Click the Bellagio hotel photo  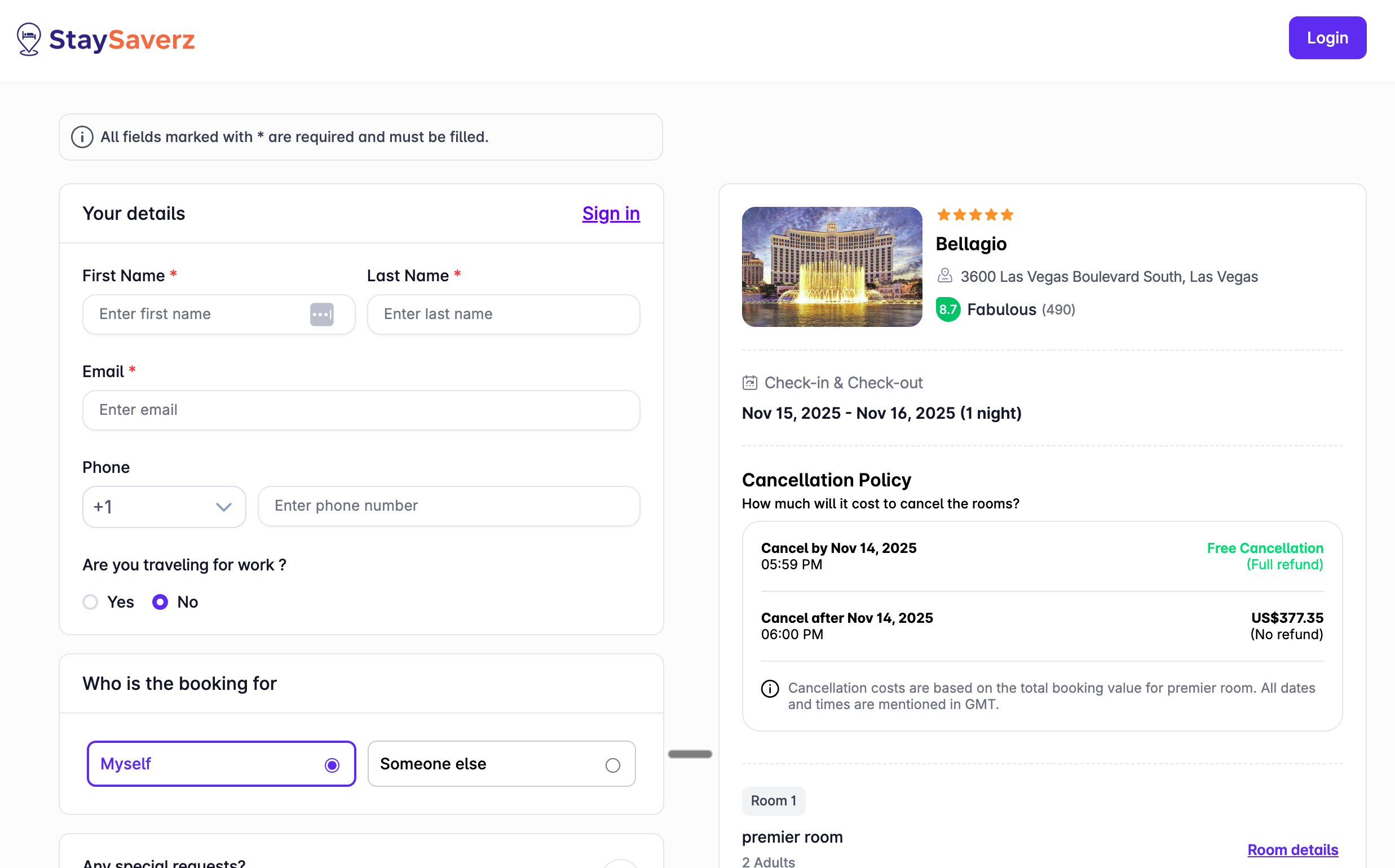(x=832, y=268)
